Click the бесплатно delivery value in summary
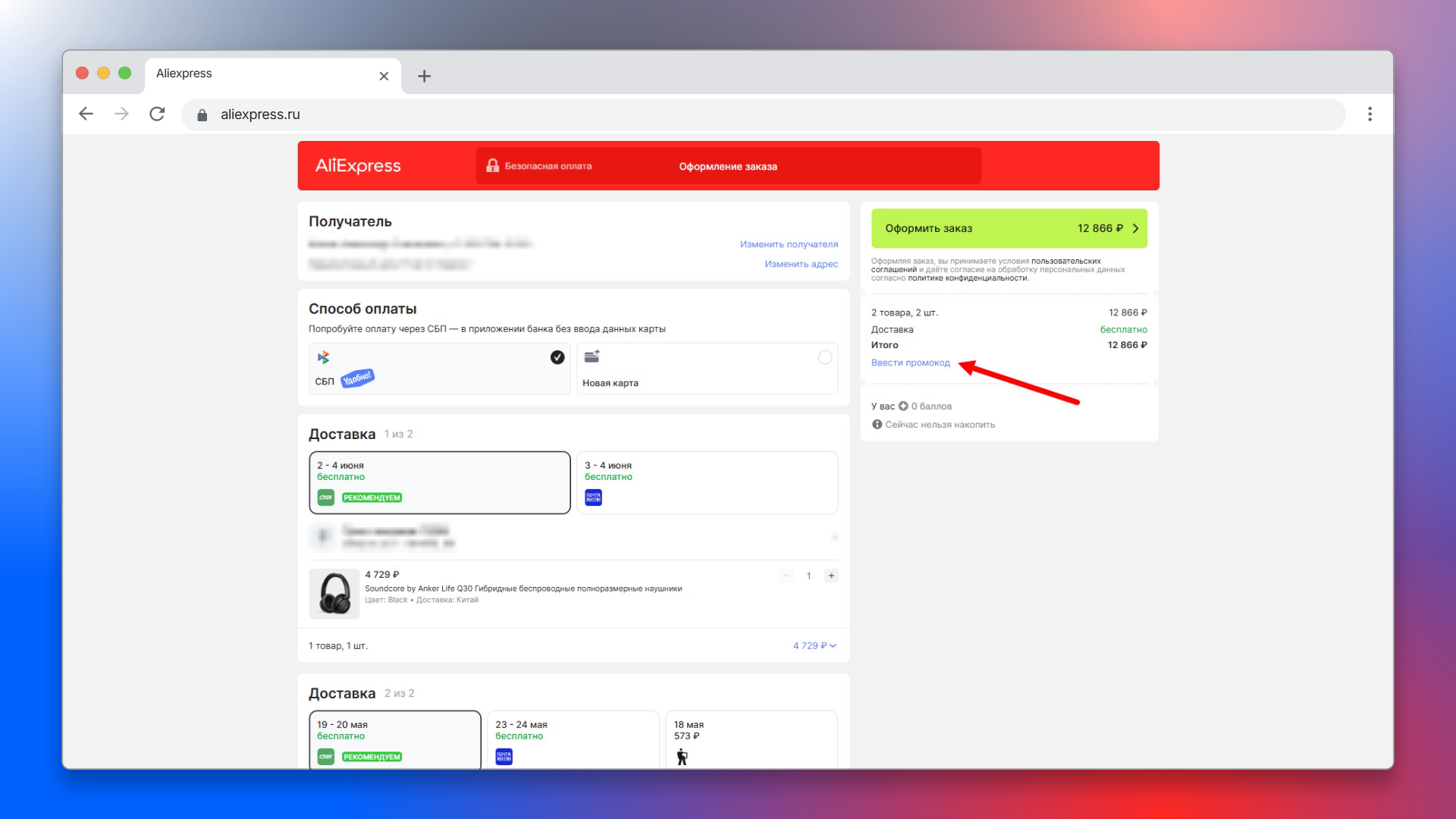1456x819 pixels. tap(1123, 330)
